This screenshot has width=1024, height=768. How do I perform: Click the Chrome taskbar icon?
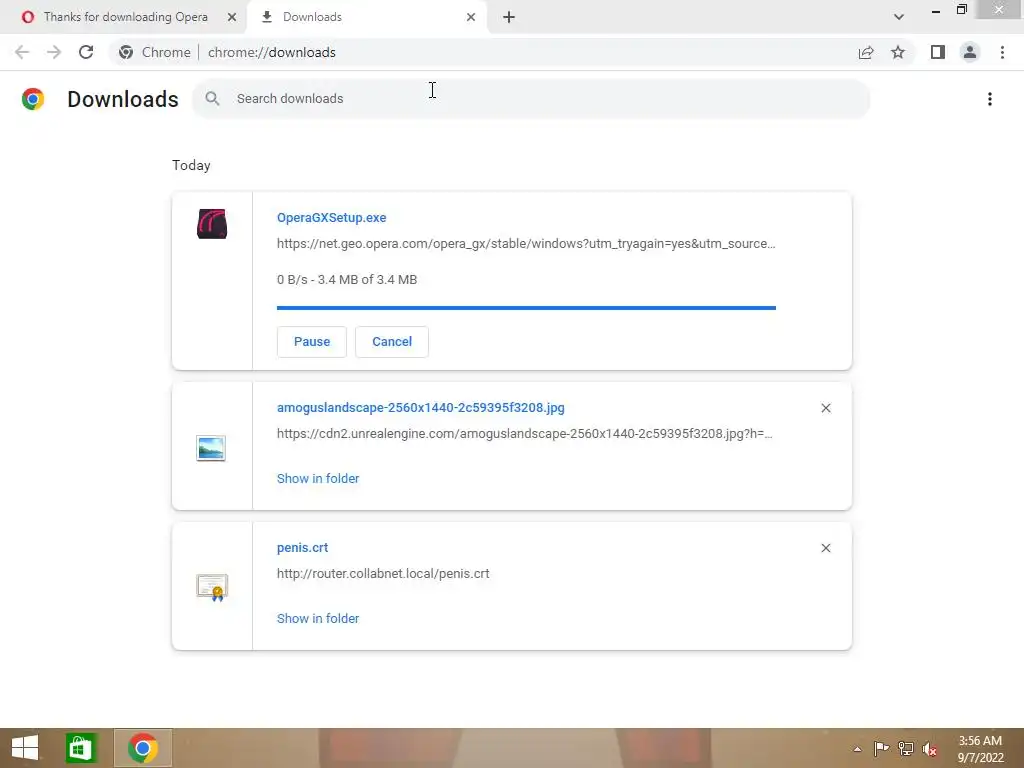pyautogui.click(x=143, y=748)
